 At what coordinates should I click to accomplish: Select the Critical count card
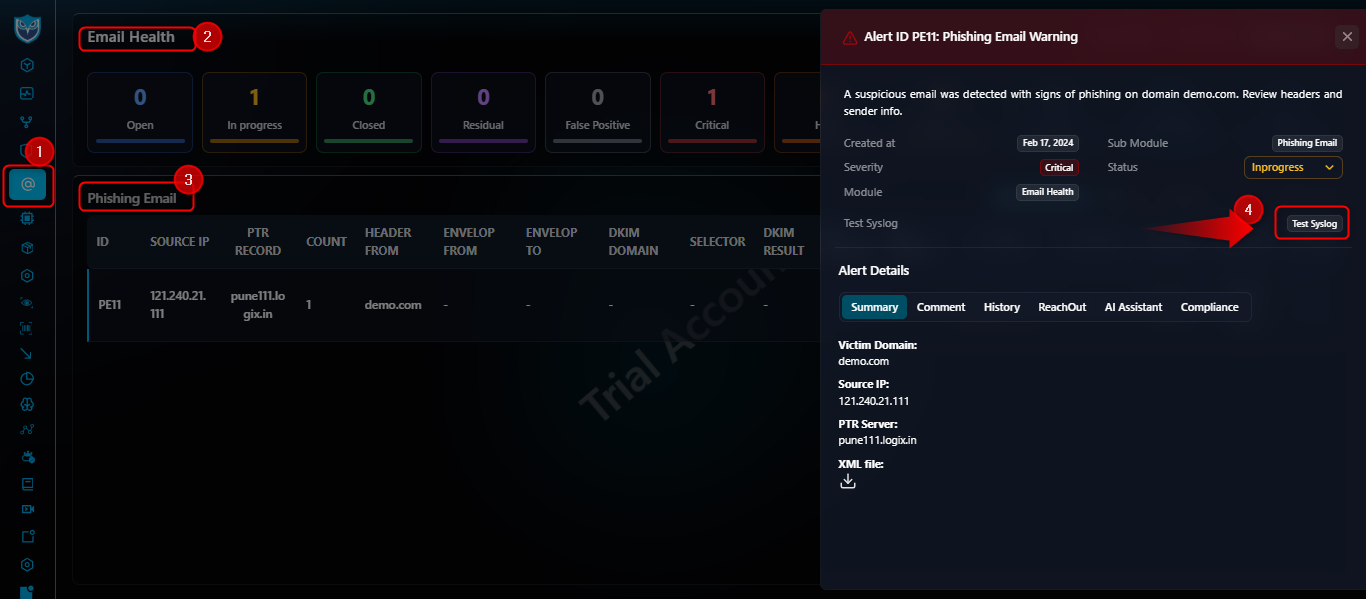pyautogui.click(x=712, y=112)
